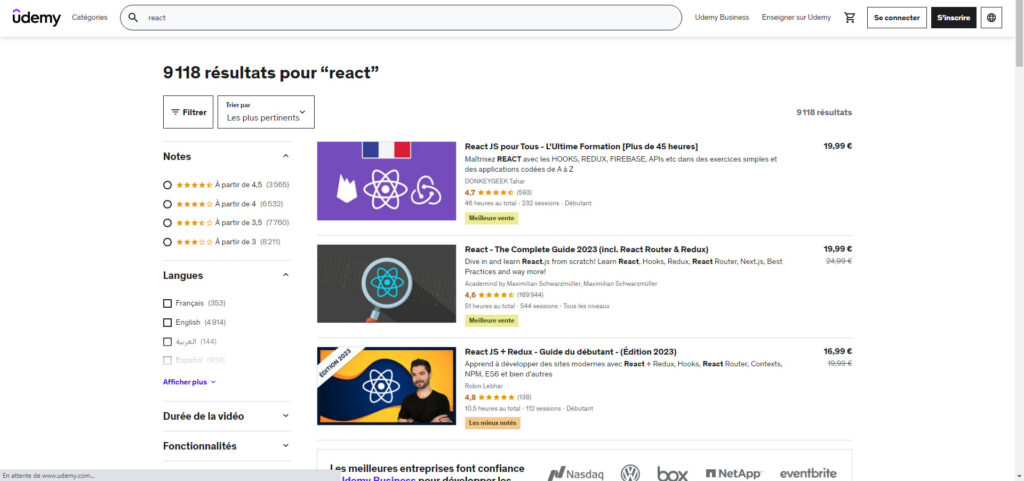This screenshot has width=1024, height=481.
Task: Click the filter sliders icon in Filtrer
Action: click(175, 112)
